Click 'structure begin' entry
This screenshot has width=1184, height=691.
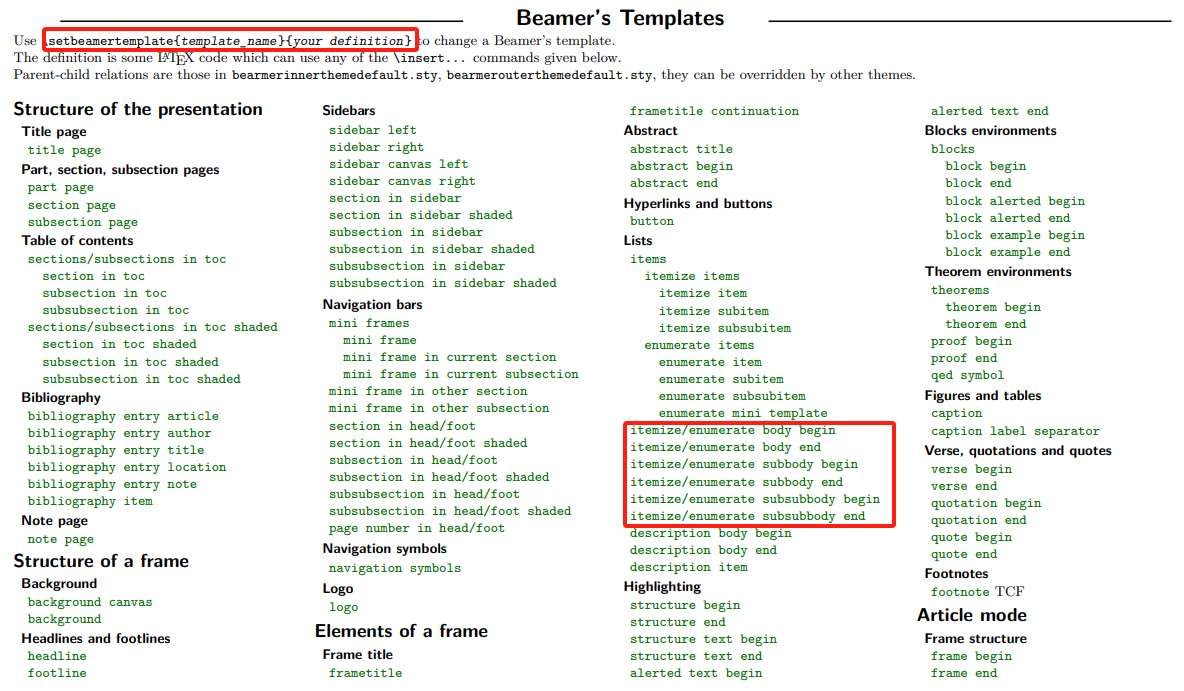tap(685, 606)
